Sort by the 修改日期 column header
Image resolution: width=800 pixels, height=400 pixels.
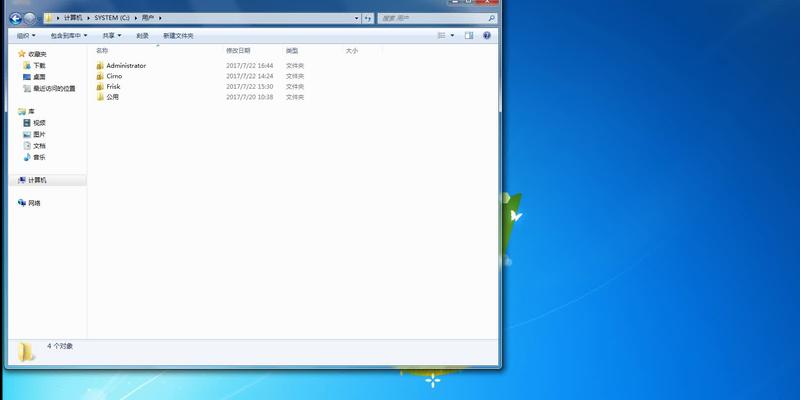(238, 51)
